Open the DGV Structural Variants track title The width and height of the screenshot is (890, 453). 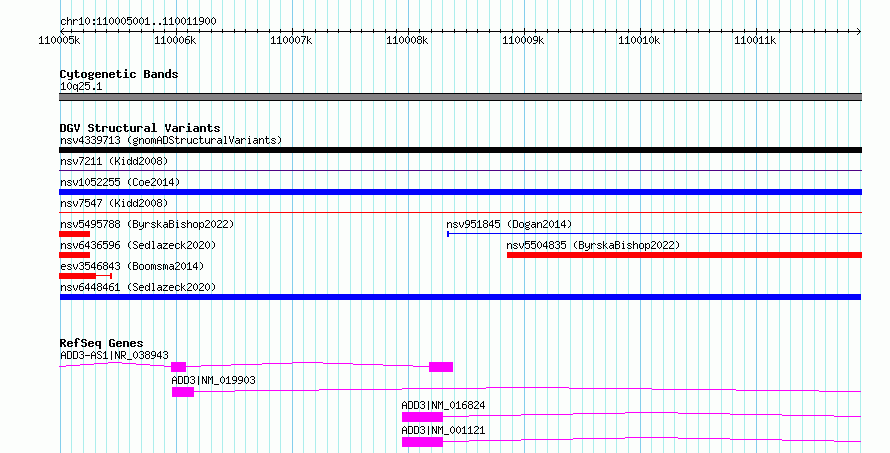pyautogui.click(x=140, y=128)
